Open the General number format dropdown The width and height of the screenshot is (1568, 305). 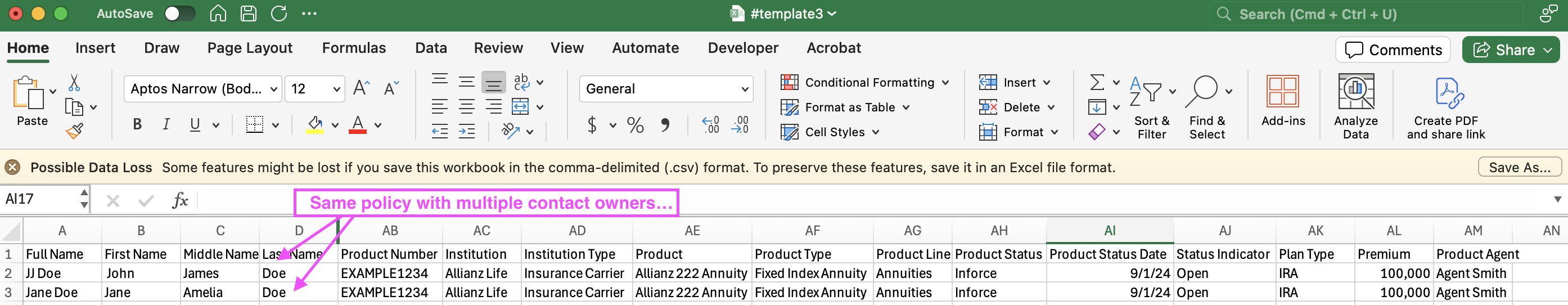tap(745, 89)
